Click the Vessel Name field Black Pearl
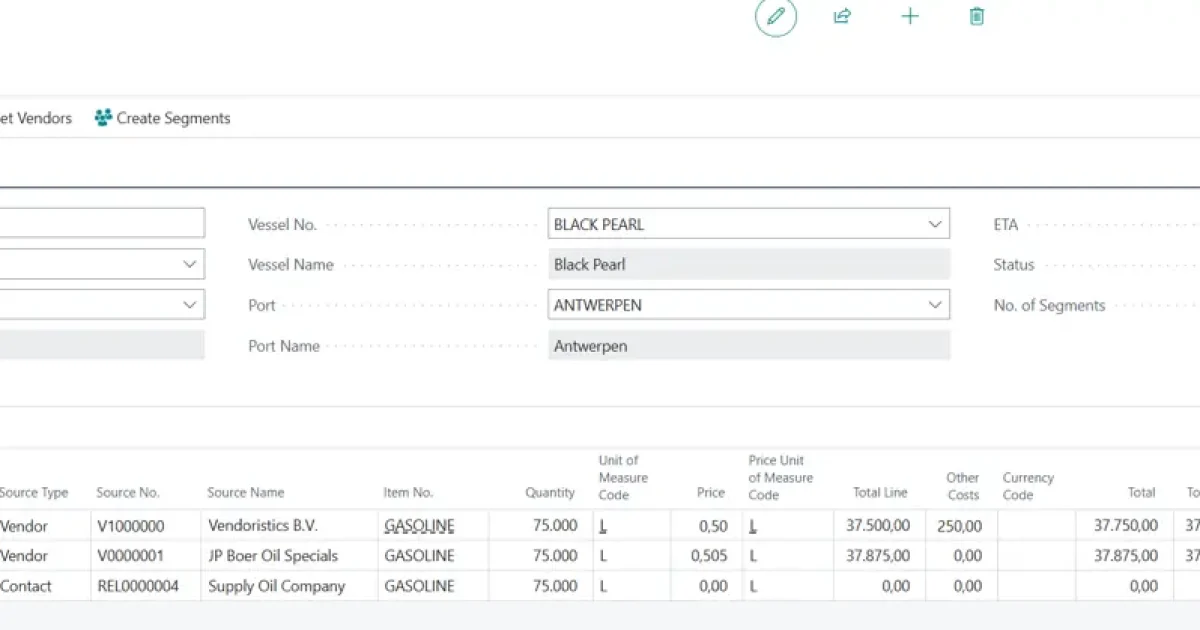Screen dimensions: 1200x630 point(748,265)
